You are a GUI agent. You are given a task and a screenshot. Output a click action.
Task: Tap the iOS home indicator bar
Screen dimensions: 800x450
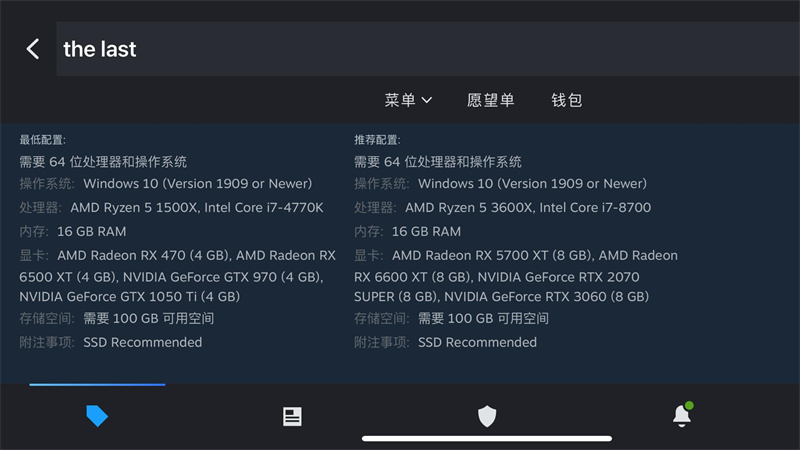(487, 438)
